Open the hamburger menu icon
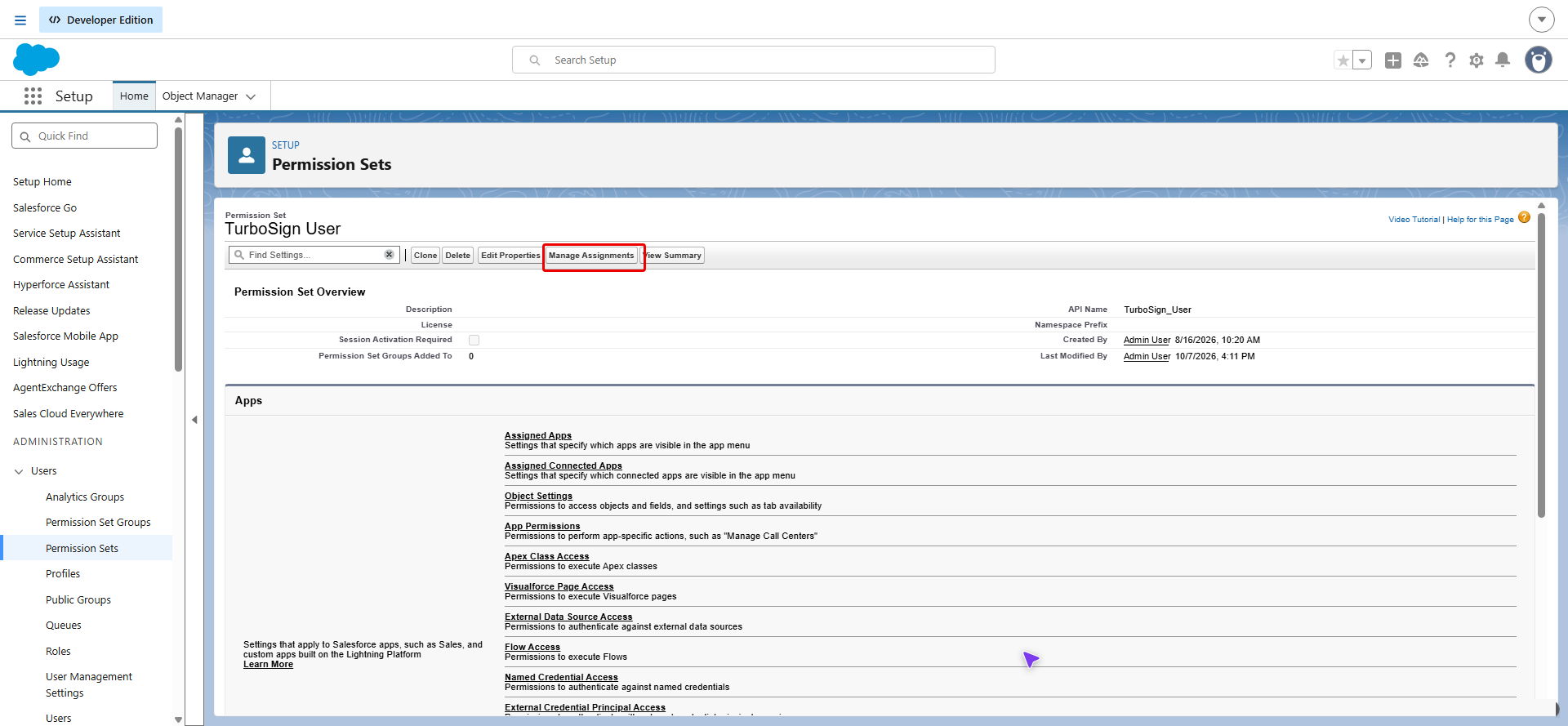This screenshot has width=1568, height=726. click(x=20, y=20)
